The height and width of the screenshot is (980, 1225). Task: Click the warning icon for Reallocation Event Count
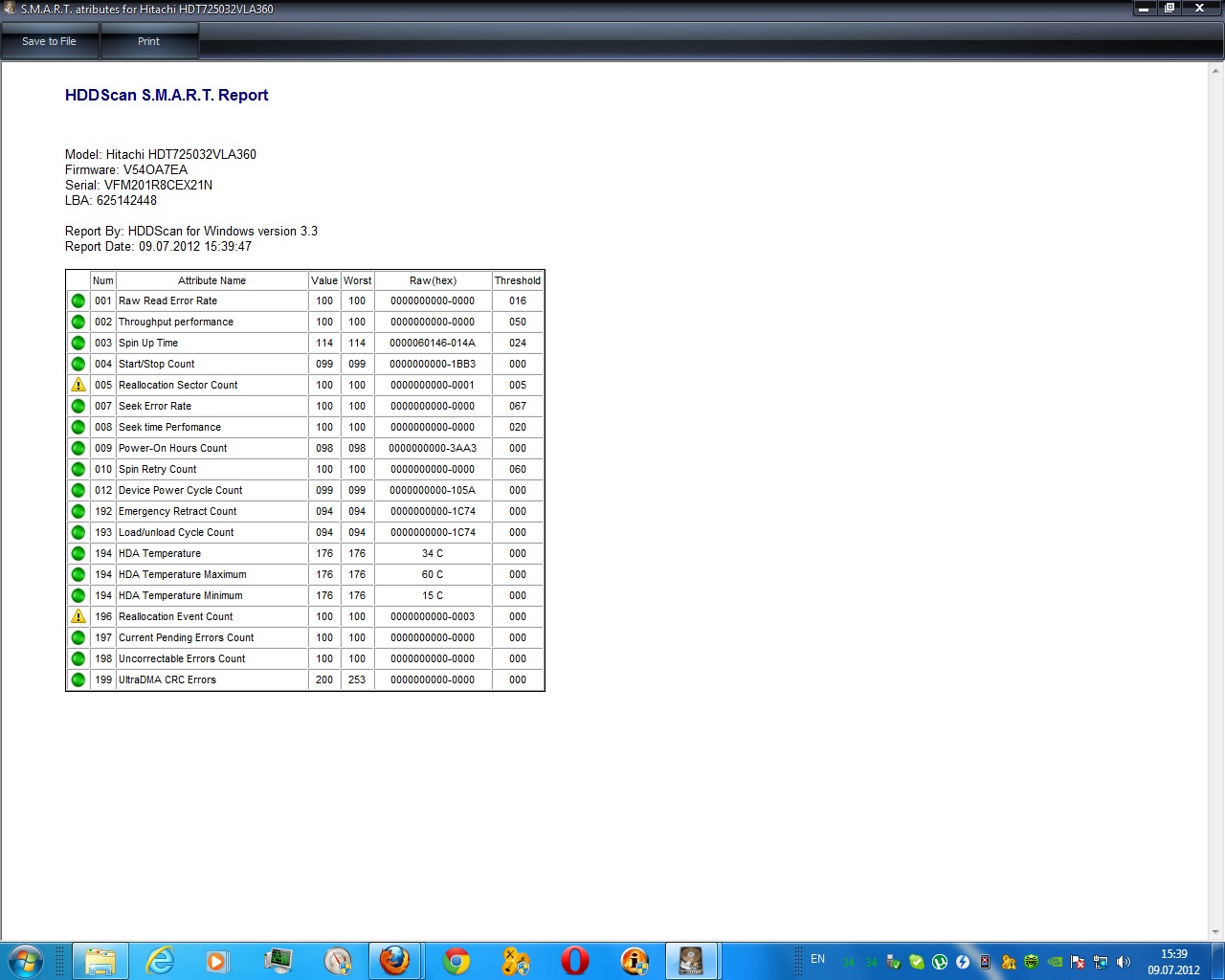click(x=78, y=616)
